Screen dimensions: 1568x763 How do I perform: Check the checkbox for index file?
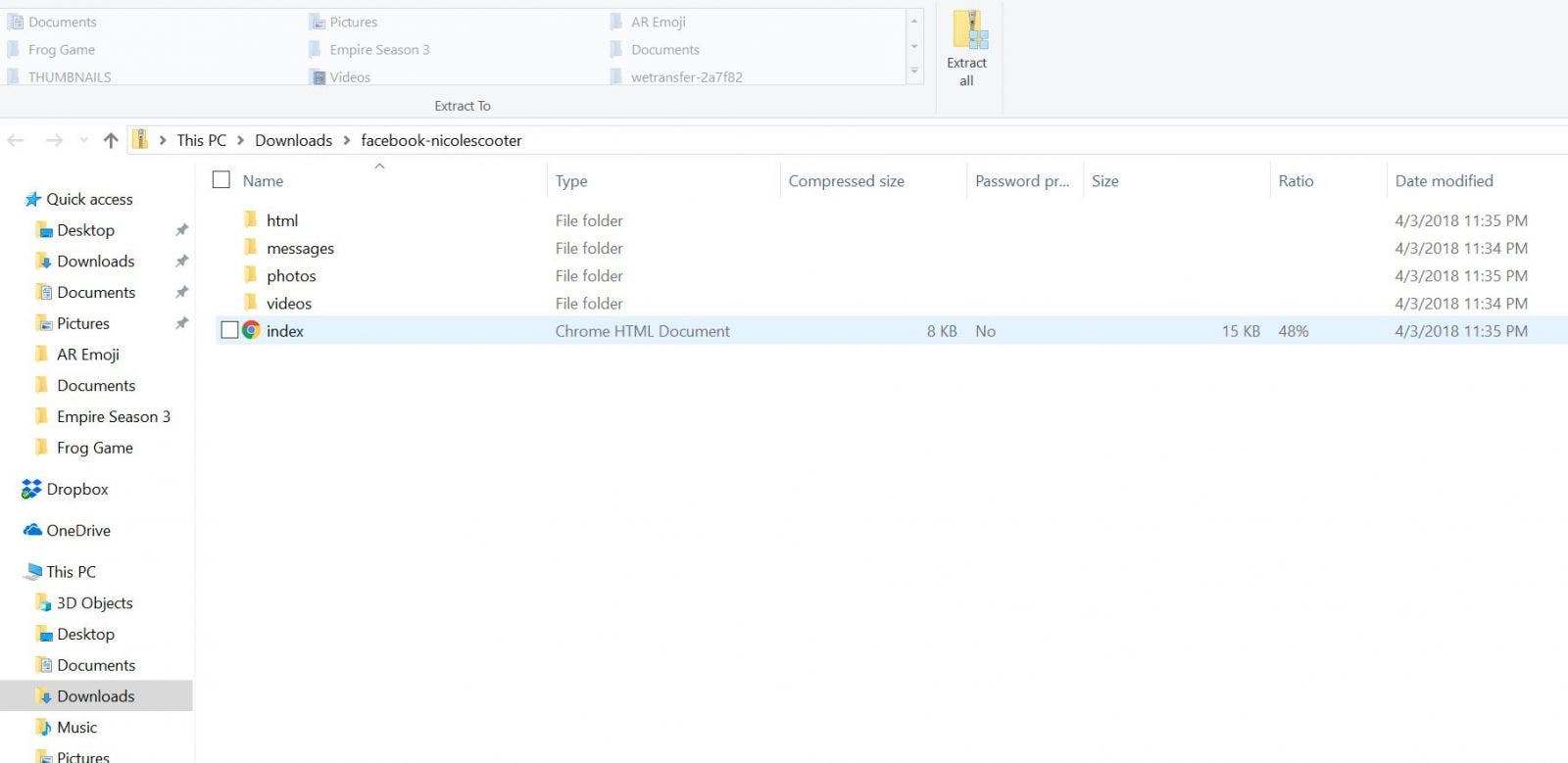coord(229,331)
